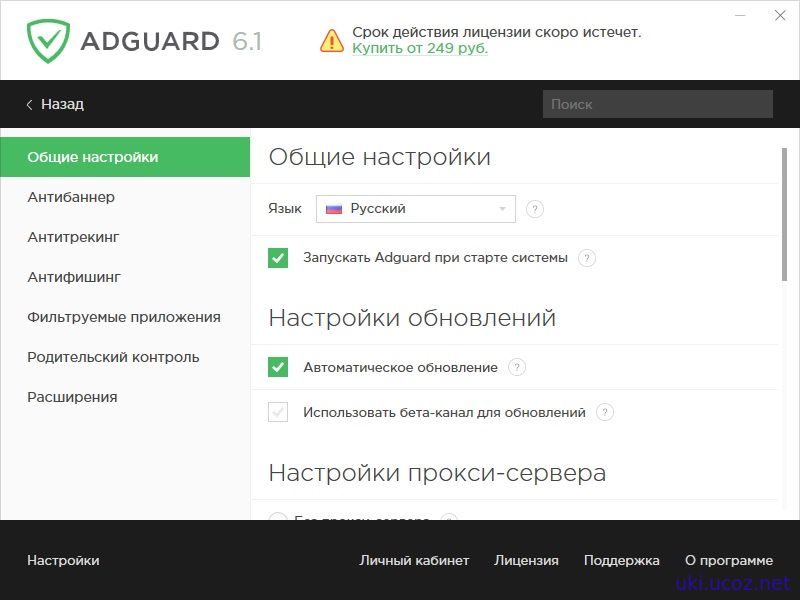Click the Язык label text
Screen dimensions: 800x600
(x=285, y=209)
